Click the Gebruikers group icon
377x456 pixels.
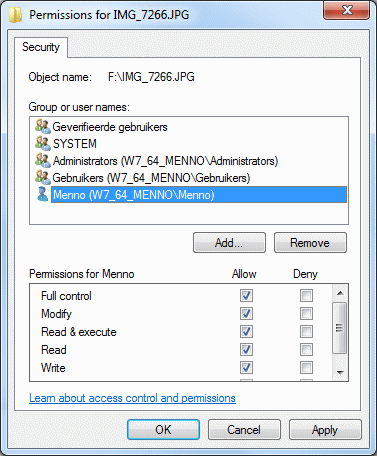(43, 177)
